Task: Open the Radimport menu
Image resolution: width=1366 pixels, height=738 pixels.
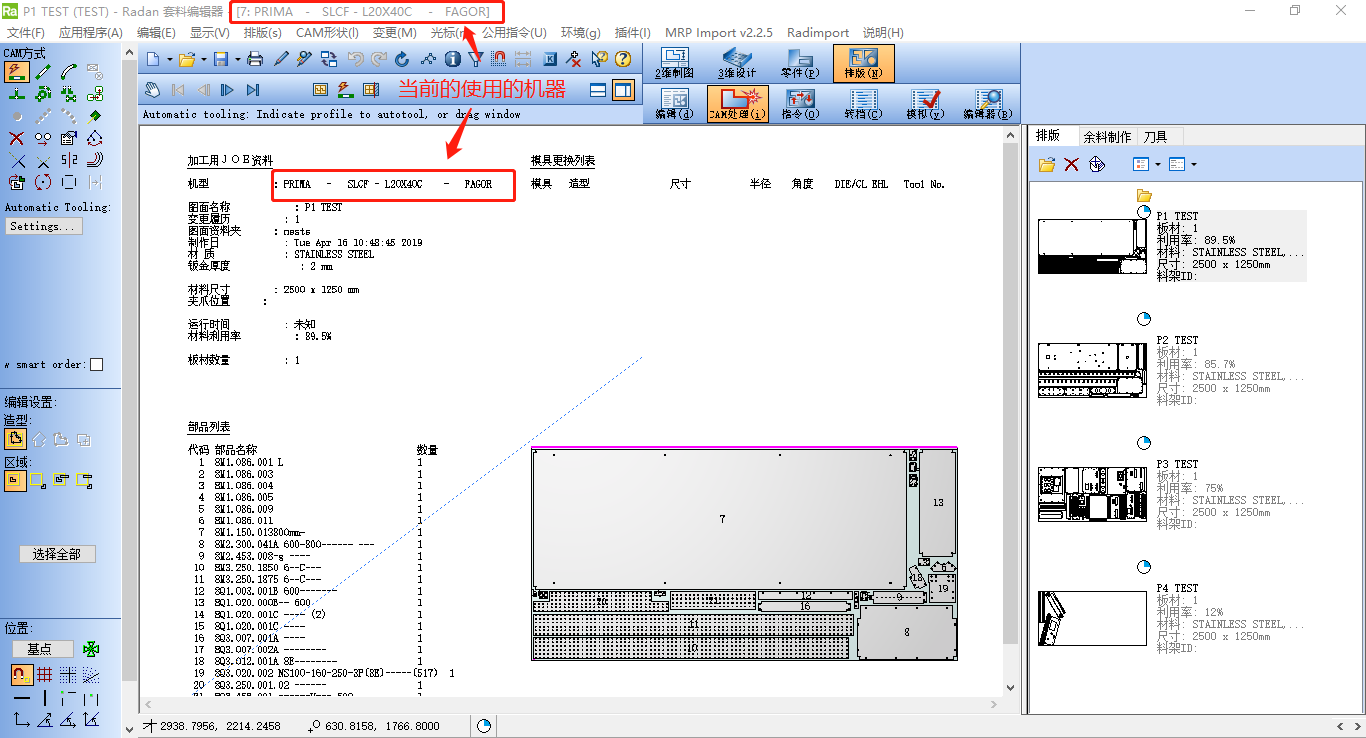Action: [818, 33]
